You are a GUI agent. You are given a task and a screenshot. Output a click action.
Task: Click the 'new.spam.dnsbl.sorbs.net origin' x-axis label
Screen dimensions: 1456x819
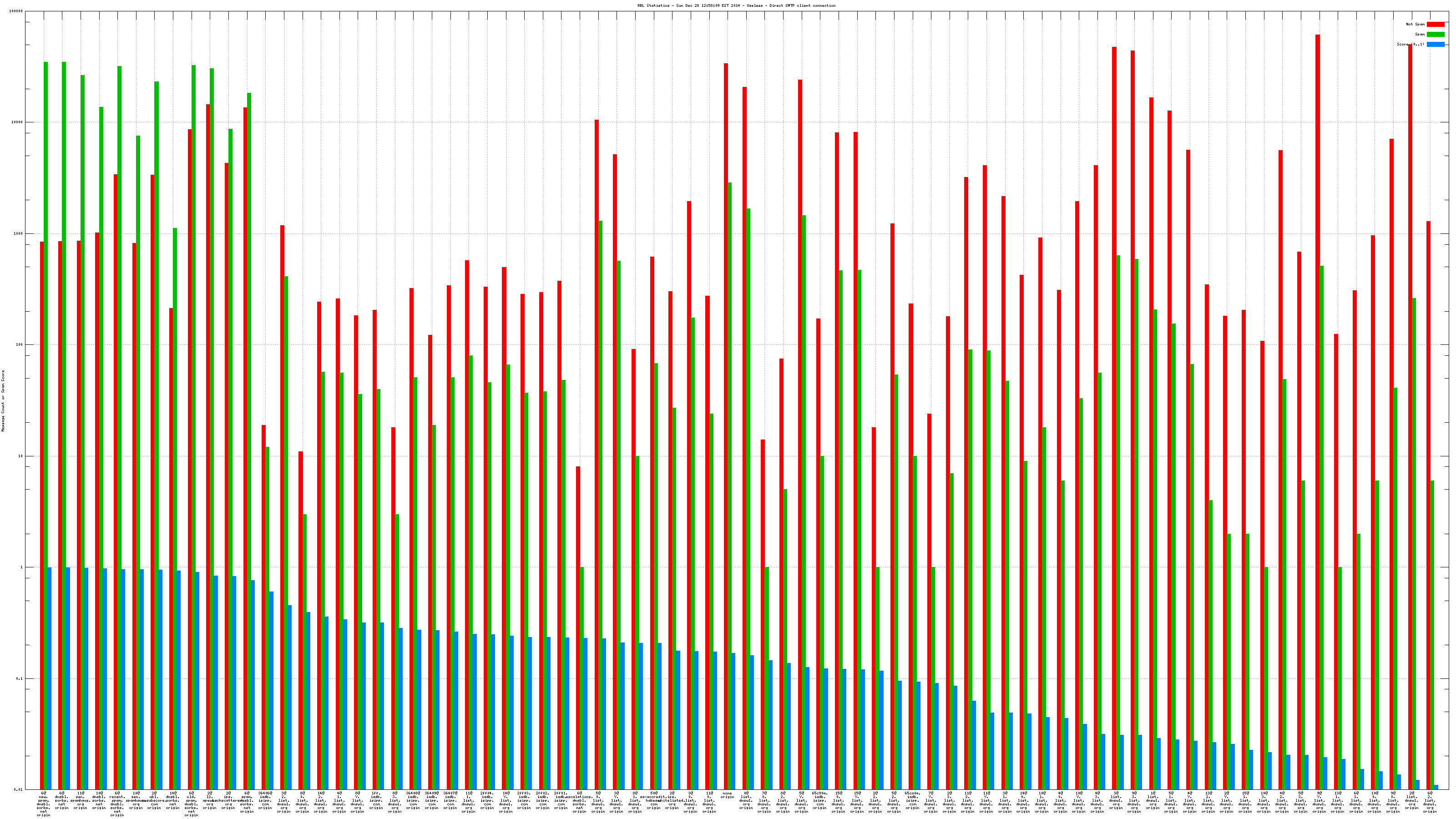coord(44,804)
